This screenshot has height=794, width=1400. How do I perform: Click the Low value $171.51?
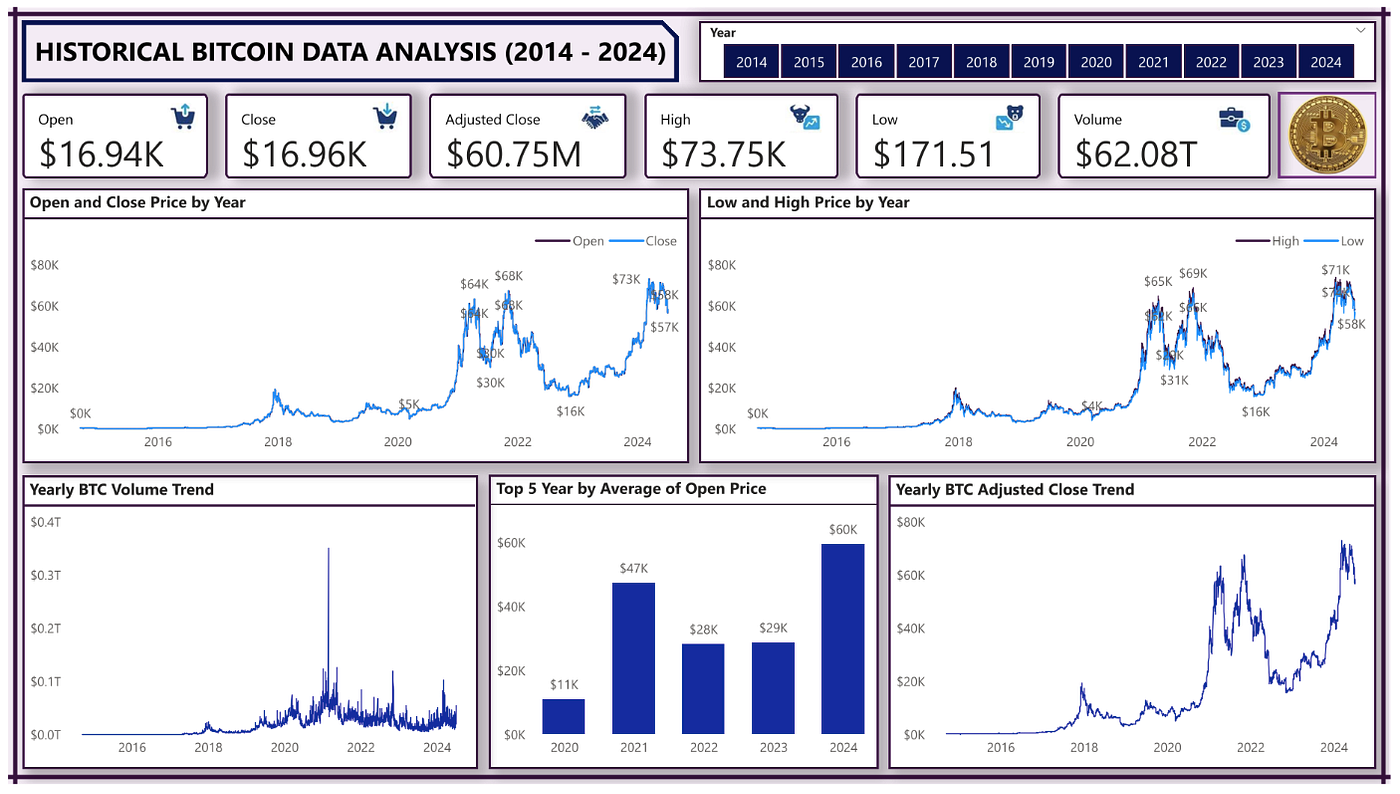934,153
